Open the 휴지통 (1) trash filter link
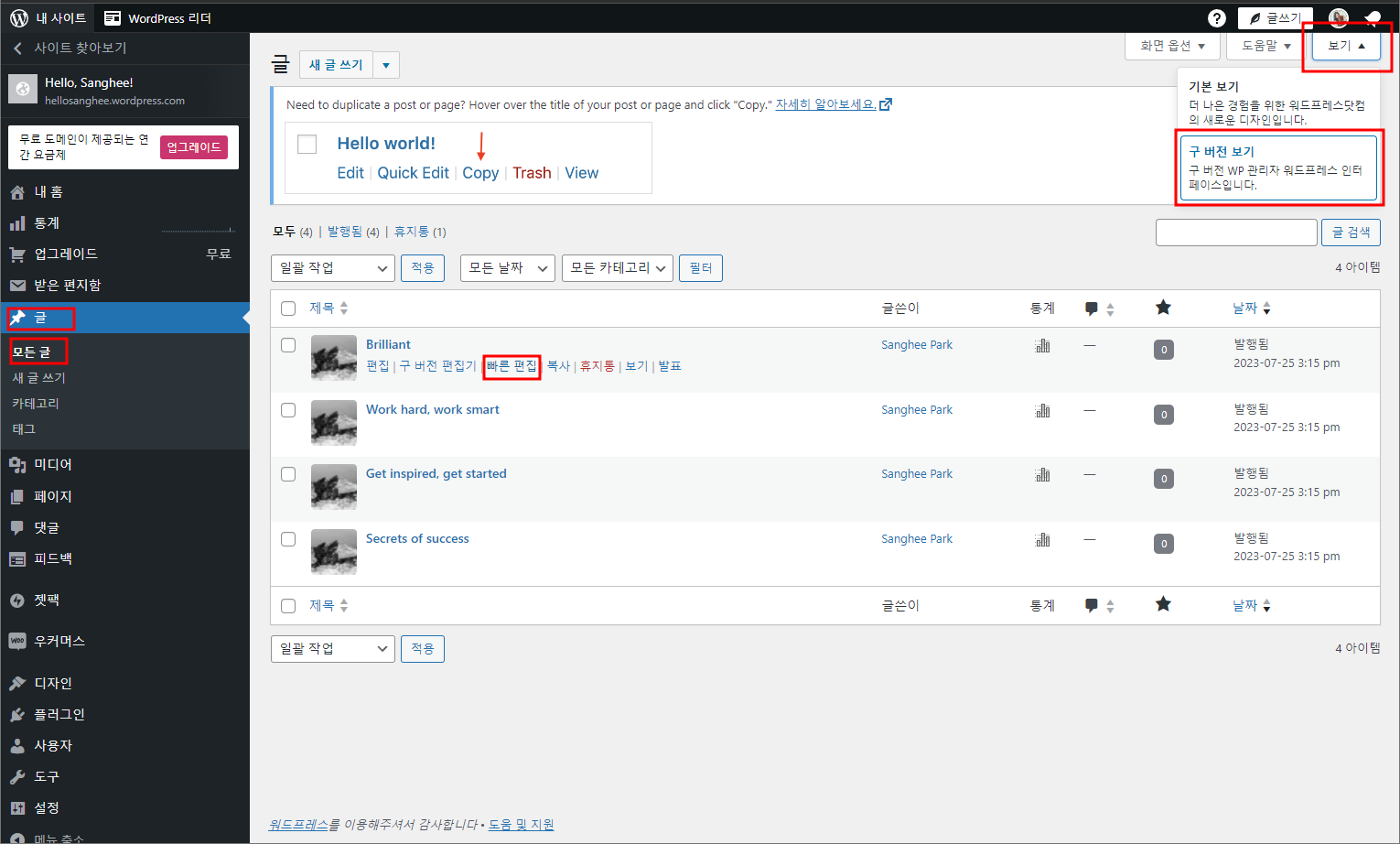Image resolution: width=1400 pixels, height=844 pixels. 420,232
